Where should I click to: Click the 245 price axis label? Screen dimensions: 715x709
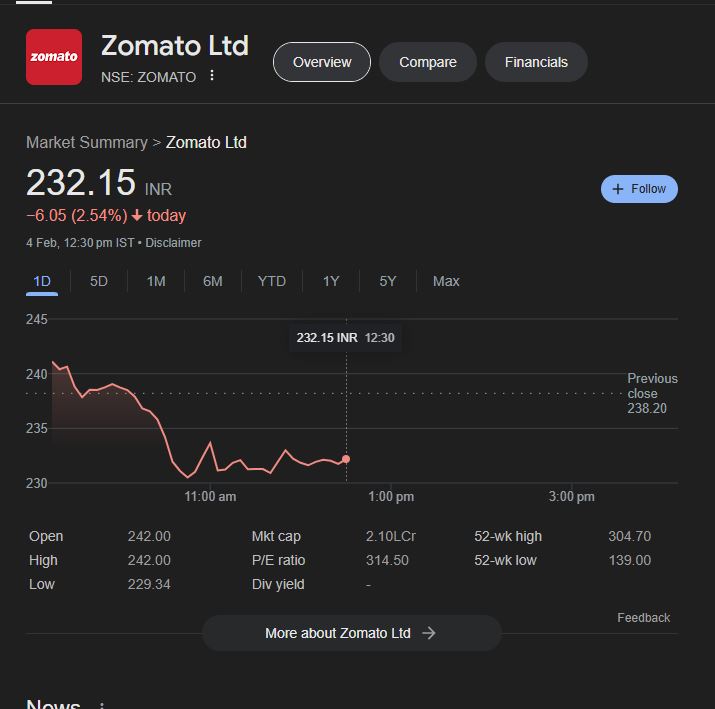click(36, 319)
